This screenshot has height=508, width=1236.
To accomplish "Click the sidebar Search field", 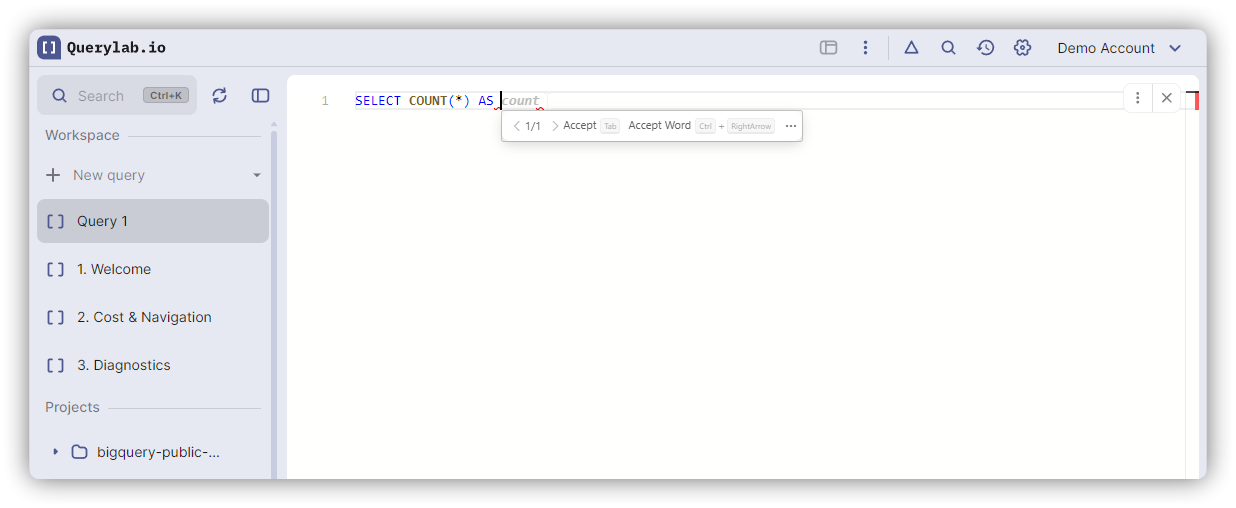I will point(100,96).
